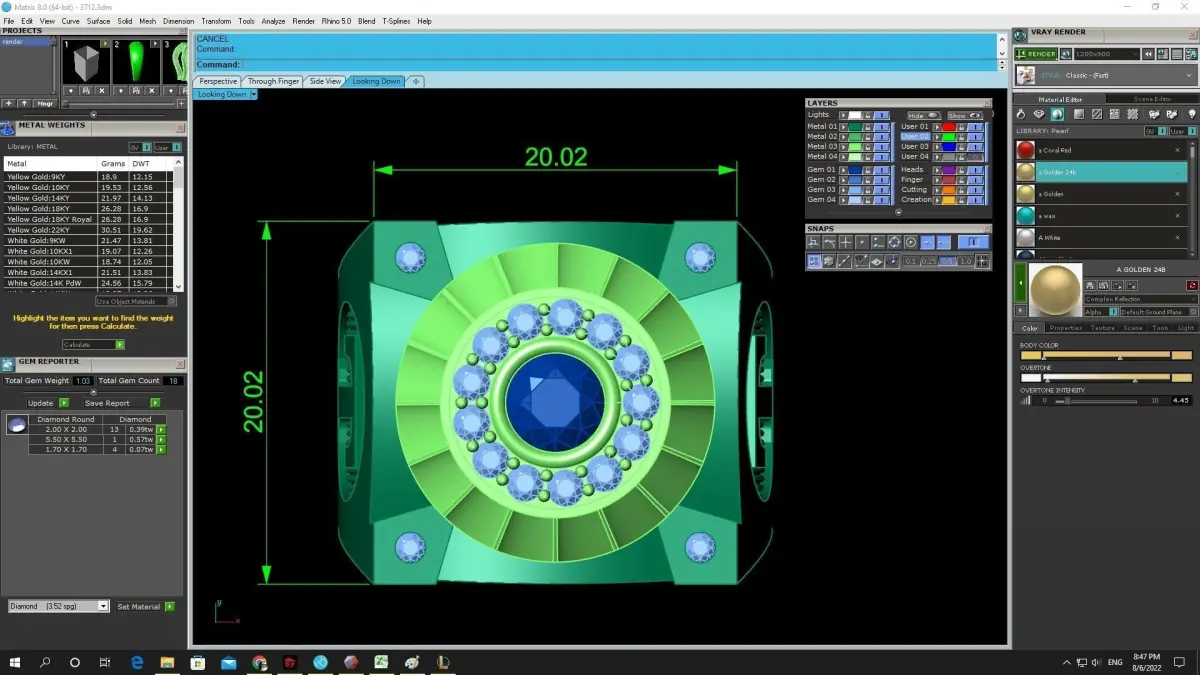Expand Metal 03 layer arrow
The height and width of the screenshot is (675, 1200).
pos(843,147)
